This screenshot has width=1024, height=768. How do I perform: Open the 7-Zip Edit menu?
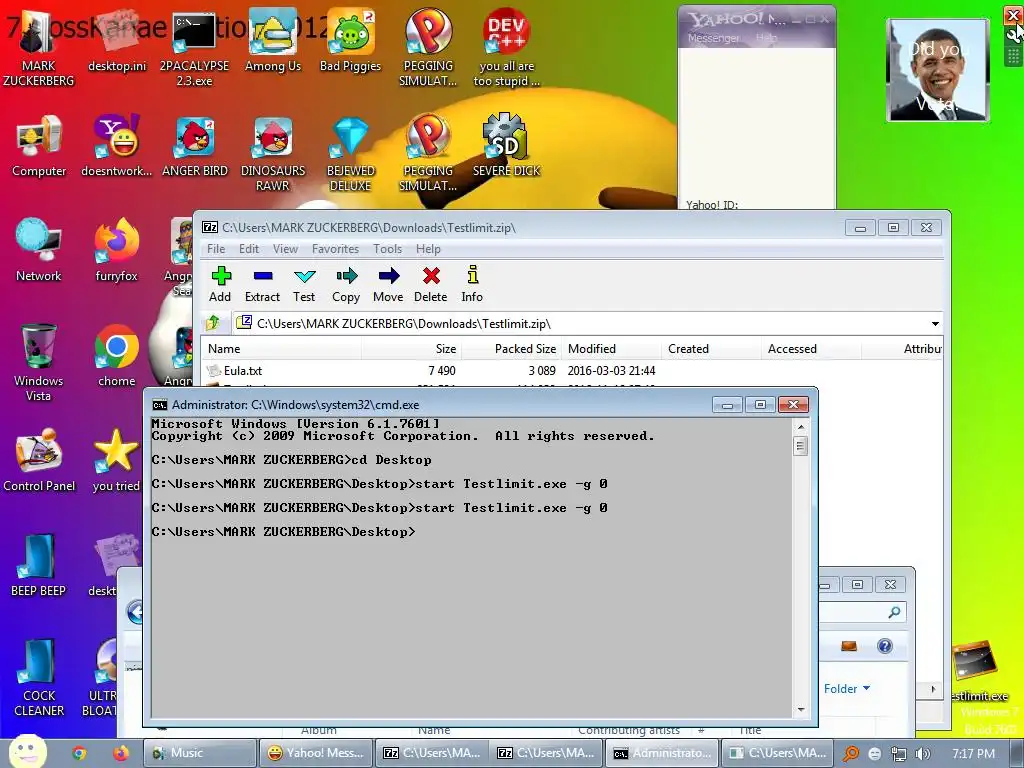pos(249,249)
